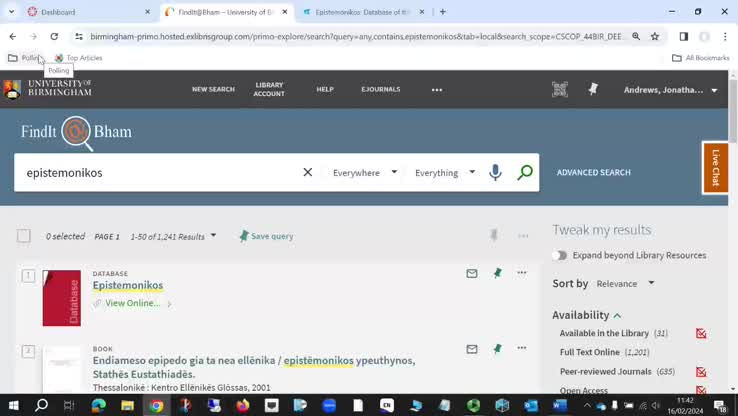Open Chrome side panel icon
Screen dimensions: 738x416
683,36
